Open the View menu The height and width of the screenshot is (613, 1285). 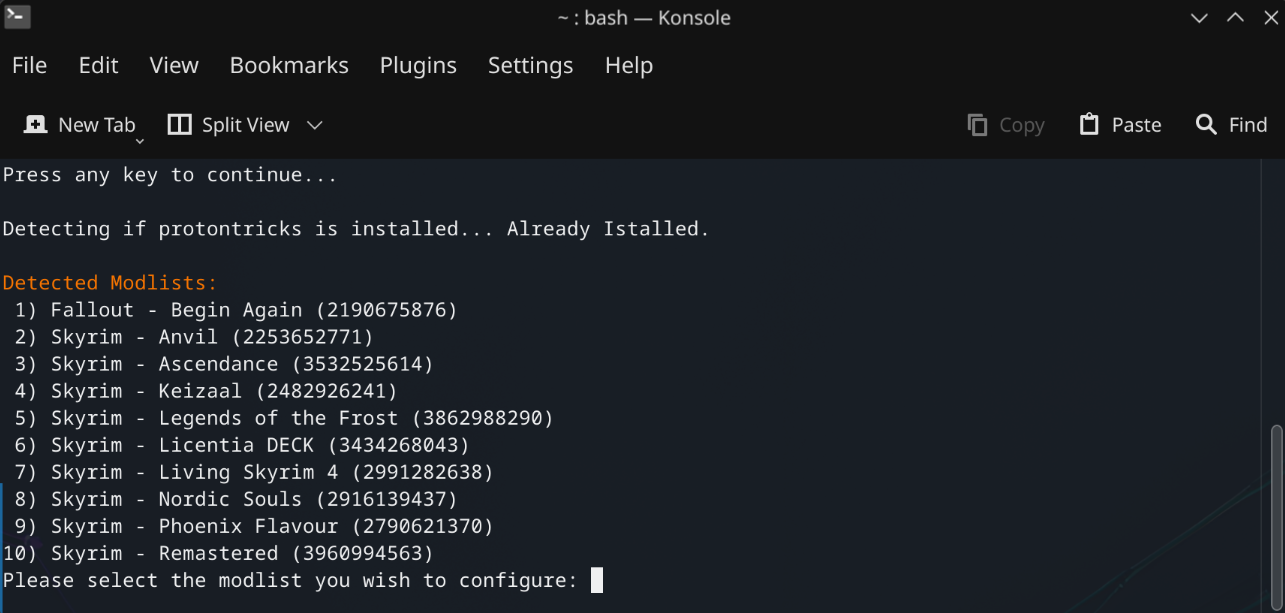coord(174,65)
